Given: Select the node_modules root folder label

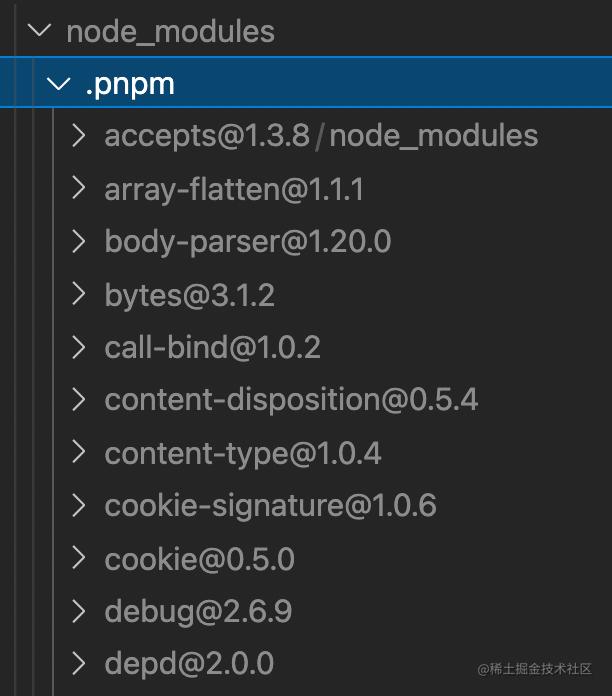Looking at the screenshot, I should [x=170, y=32].
